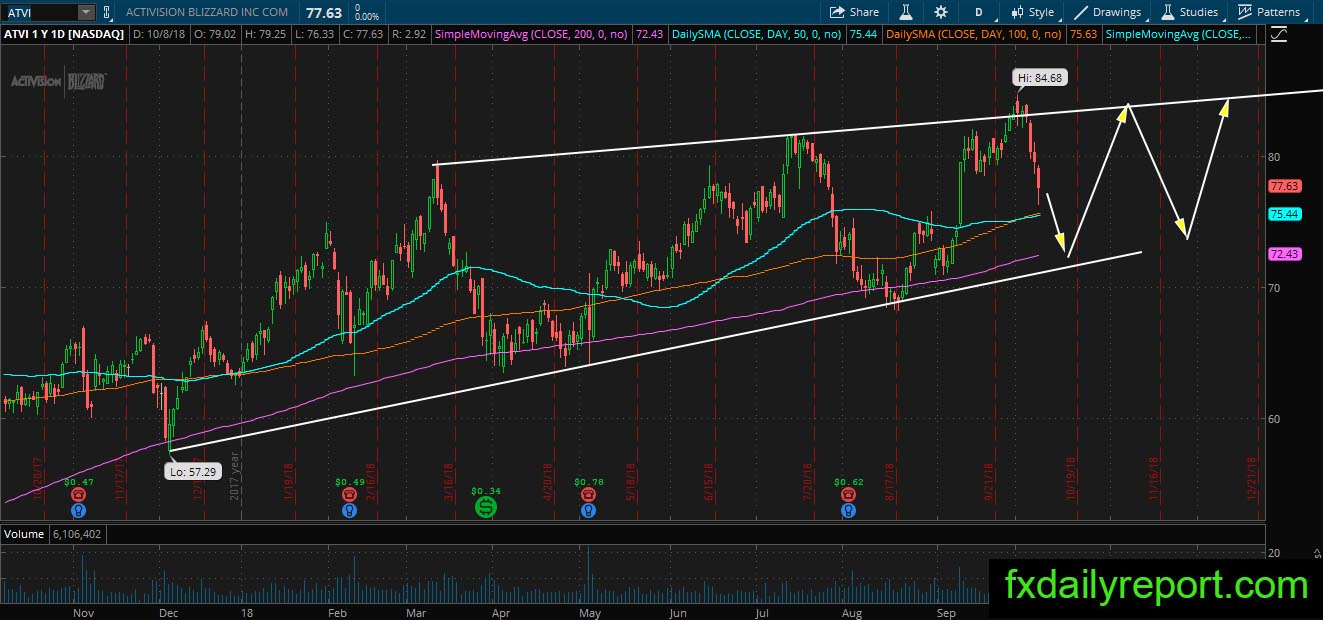Click the February $0.49 earnings phone icon

pos(349,494)
